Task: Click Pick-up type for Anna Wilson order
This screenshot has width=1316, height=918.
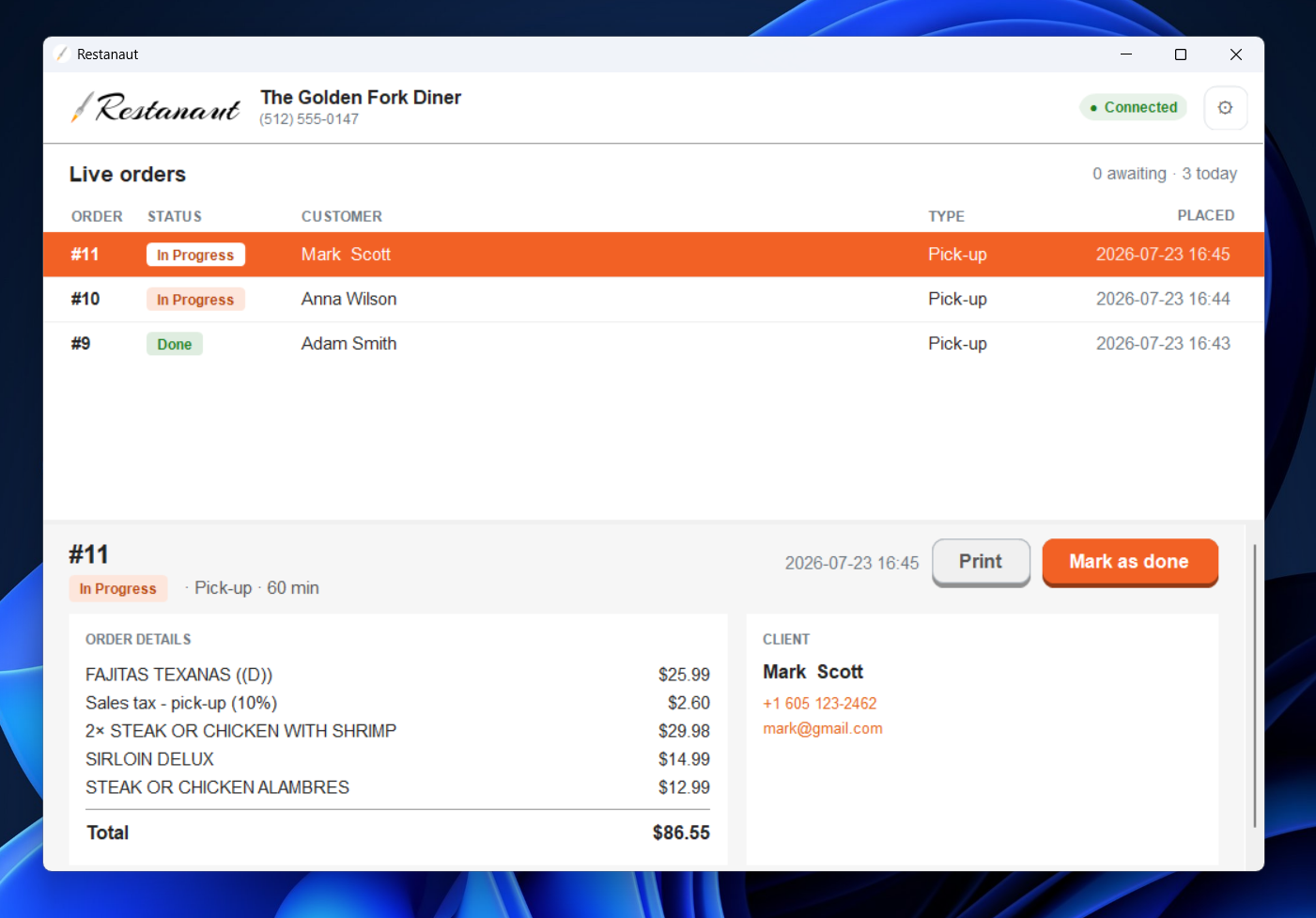Action: pyautogui.click(x=957, y=299)
